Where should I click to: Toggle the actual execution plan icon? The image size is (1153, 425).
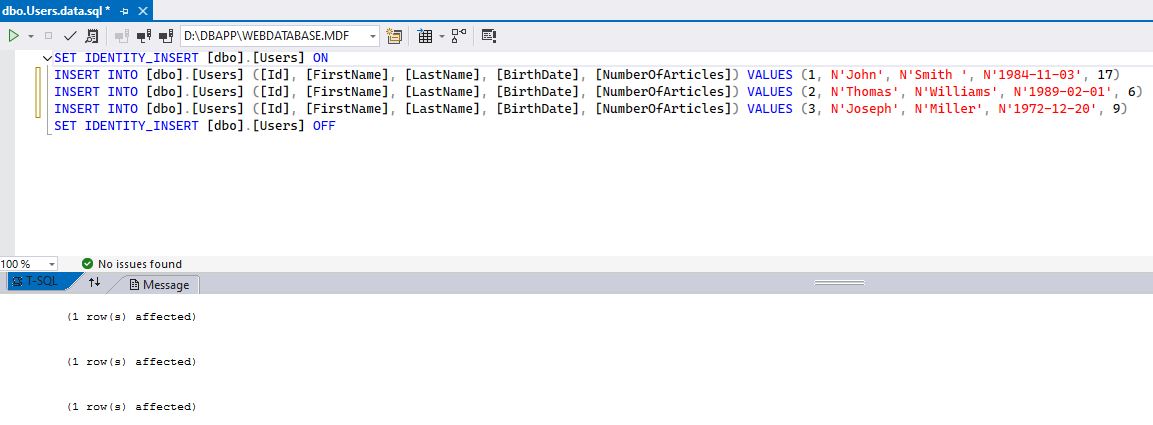click(459, 35)
